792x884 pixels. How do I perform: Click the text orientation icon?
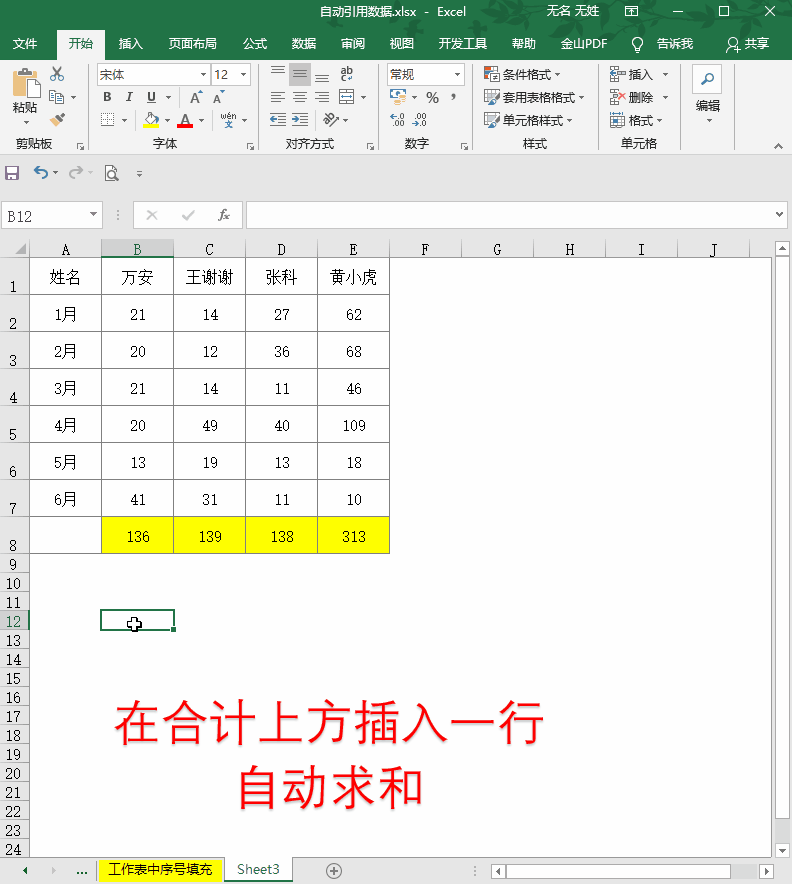(331, 120)
